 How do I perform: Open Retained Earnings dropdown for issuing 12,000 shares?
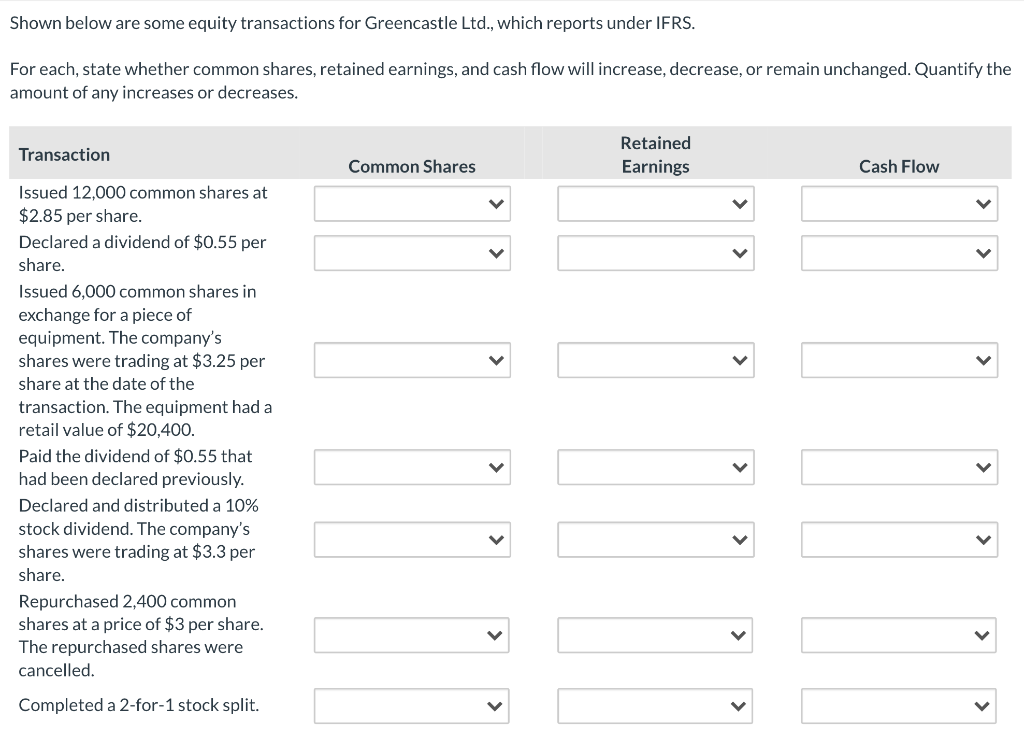(655, 203)
